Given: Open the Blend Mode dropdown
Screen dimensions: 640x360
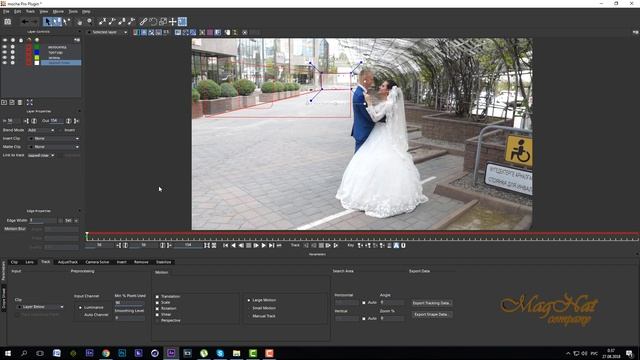Looking at the screenshot, I should point(41,130).
